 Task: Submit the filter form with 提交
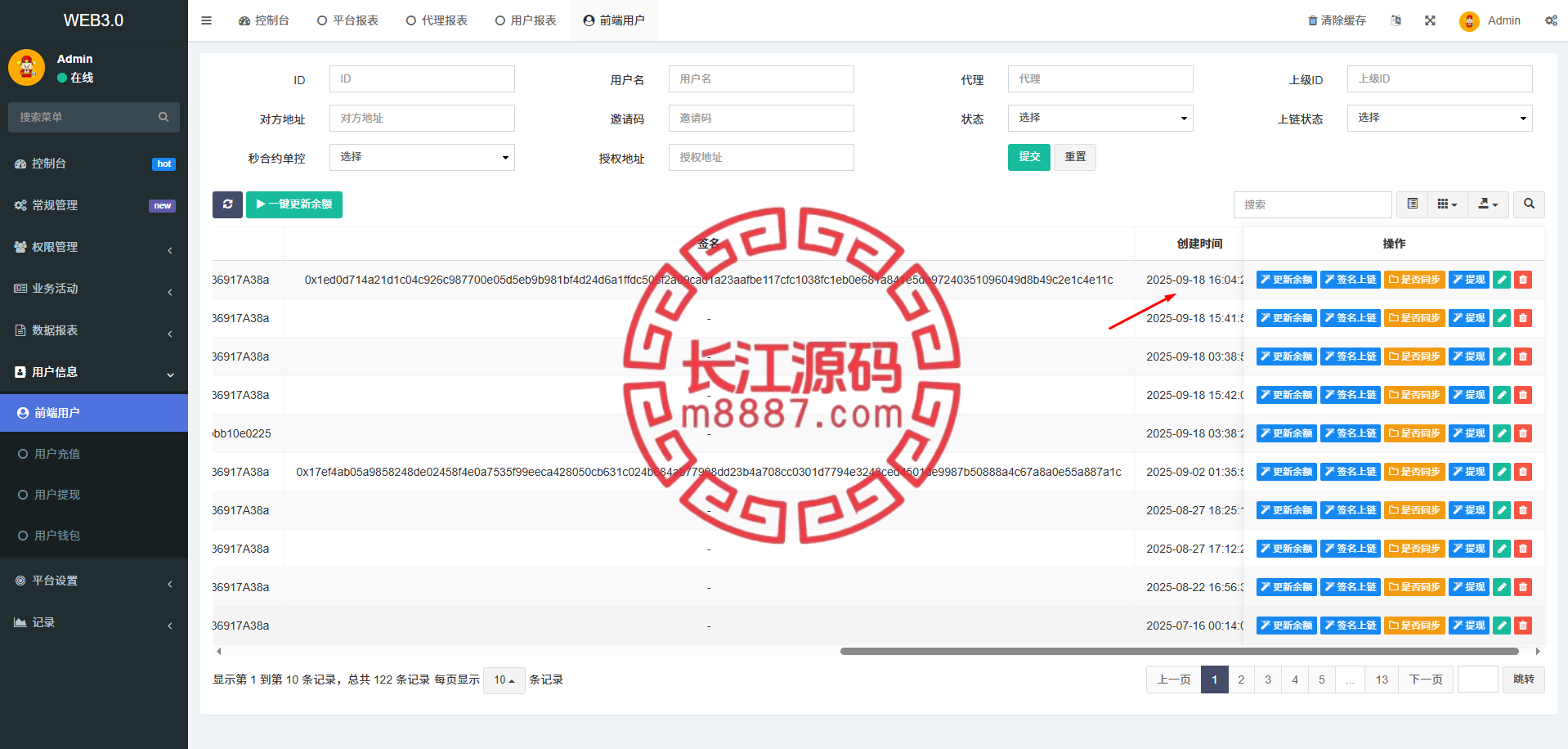(1029, 157)
